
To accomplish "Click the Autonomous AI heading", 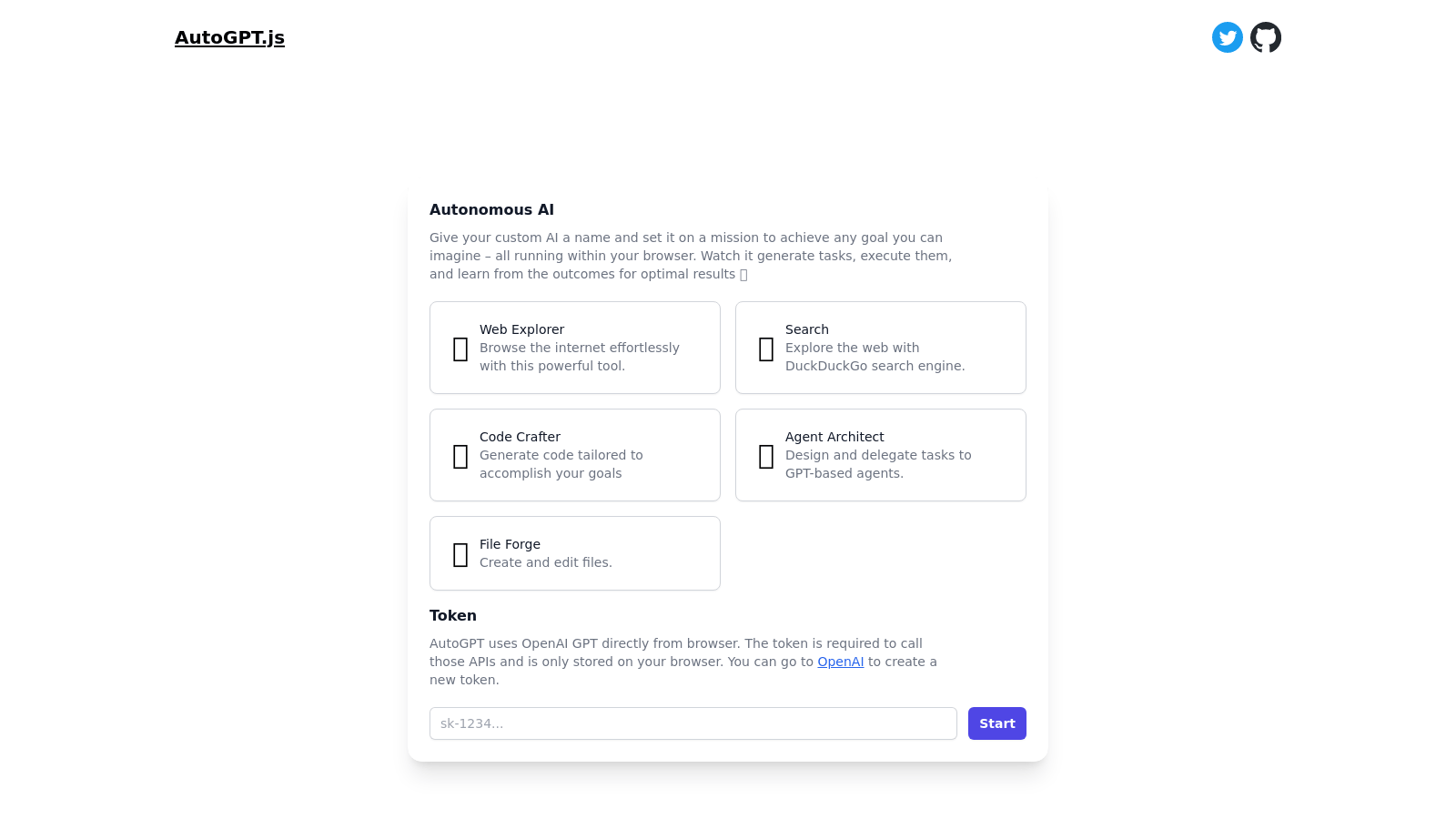I will click(x=491, y=209).
